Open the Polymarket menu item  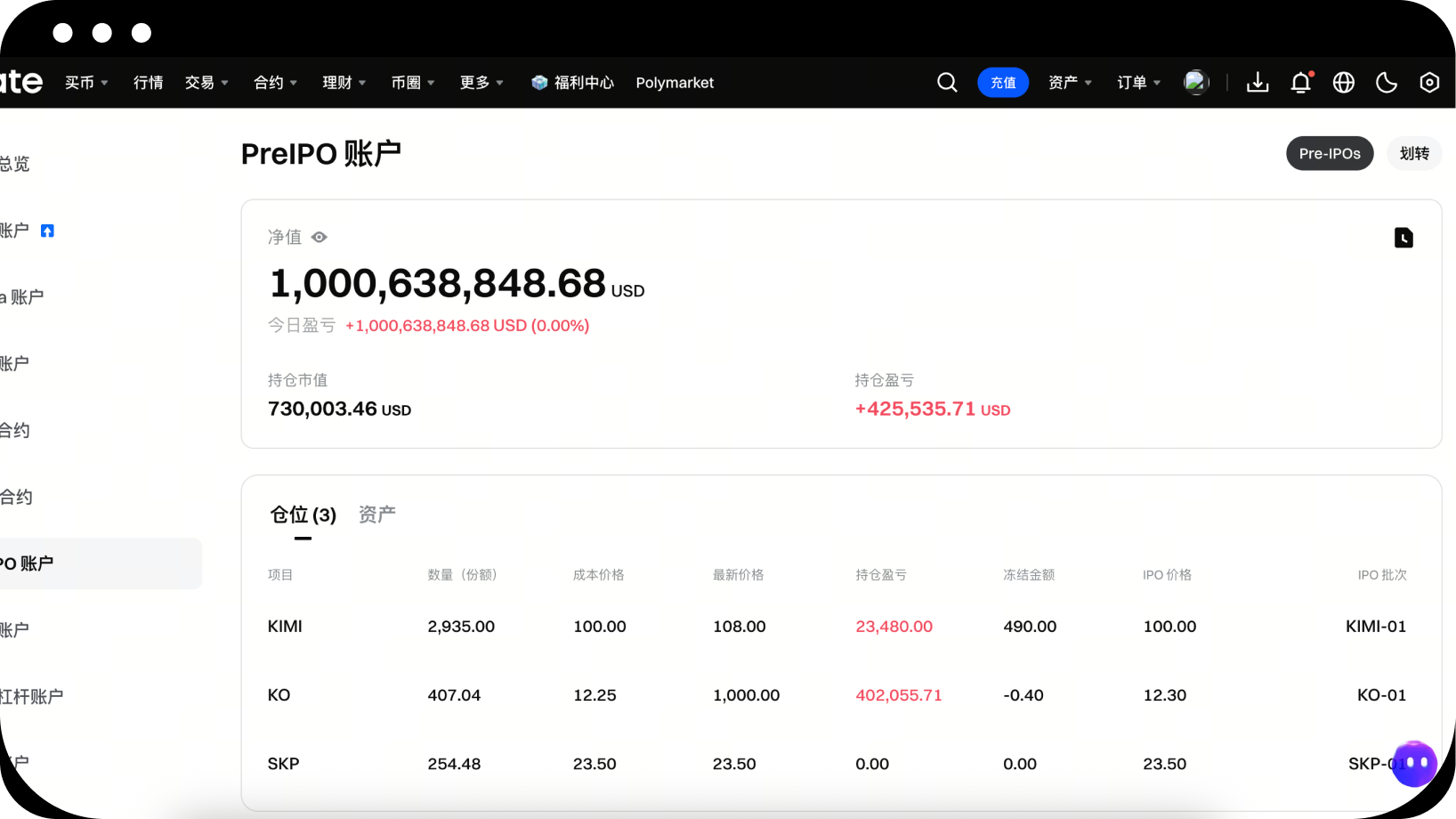(x=675, y=83)
